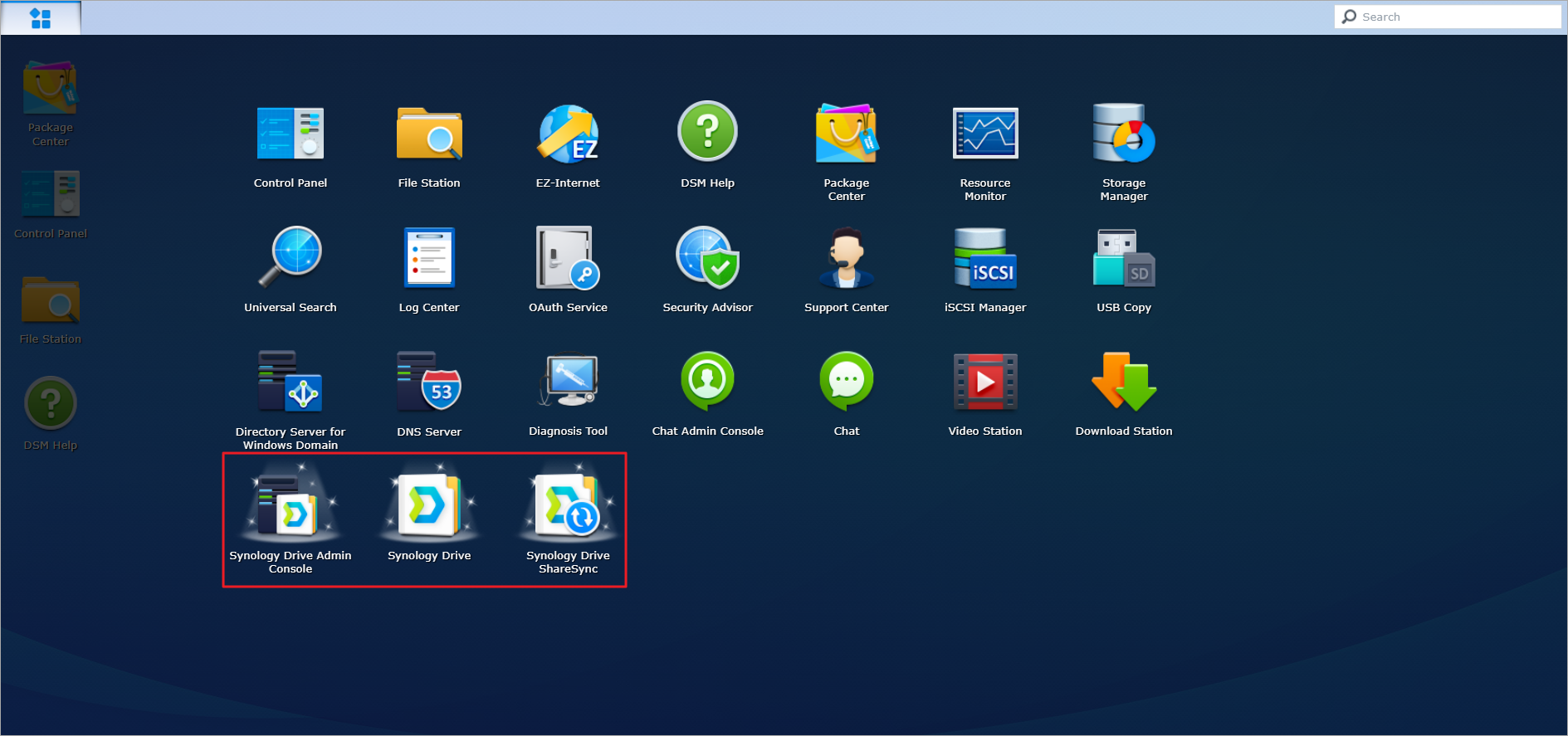Launch Video Station
1568x736 pixels.
pyautogui.click(x=984, y=383)
